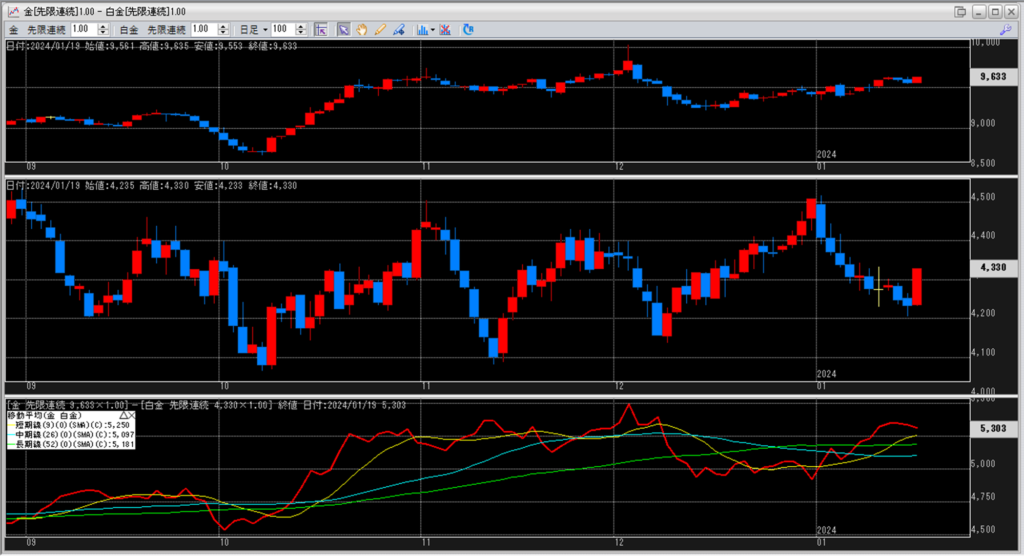Viewport: 1024px width, 556px height.
Task: Click the 白金 symbol button
Action: pyautogui.click(x=128, y=30)
